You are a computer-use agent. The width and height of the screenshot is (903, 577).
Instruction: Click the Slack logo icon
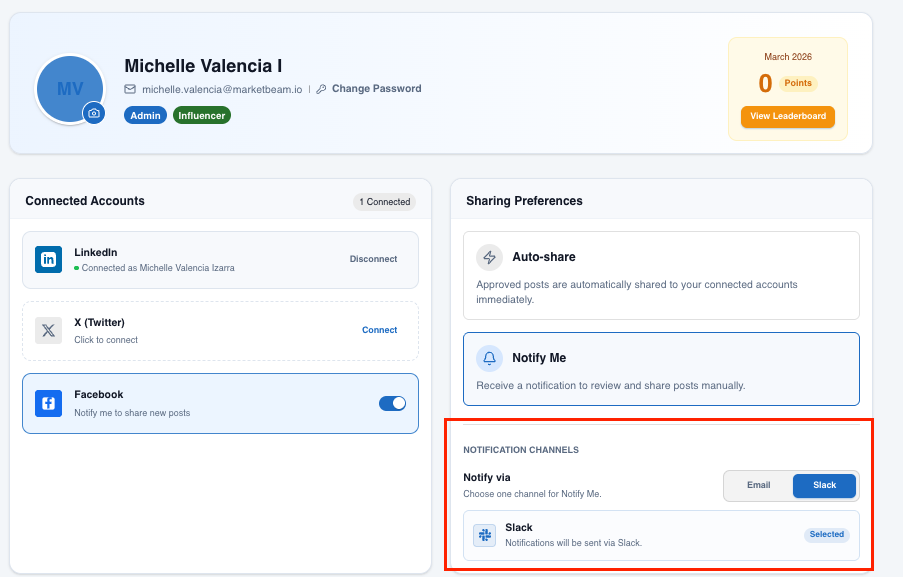click(484, 535)
